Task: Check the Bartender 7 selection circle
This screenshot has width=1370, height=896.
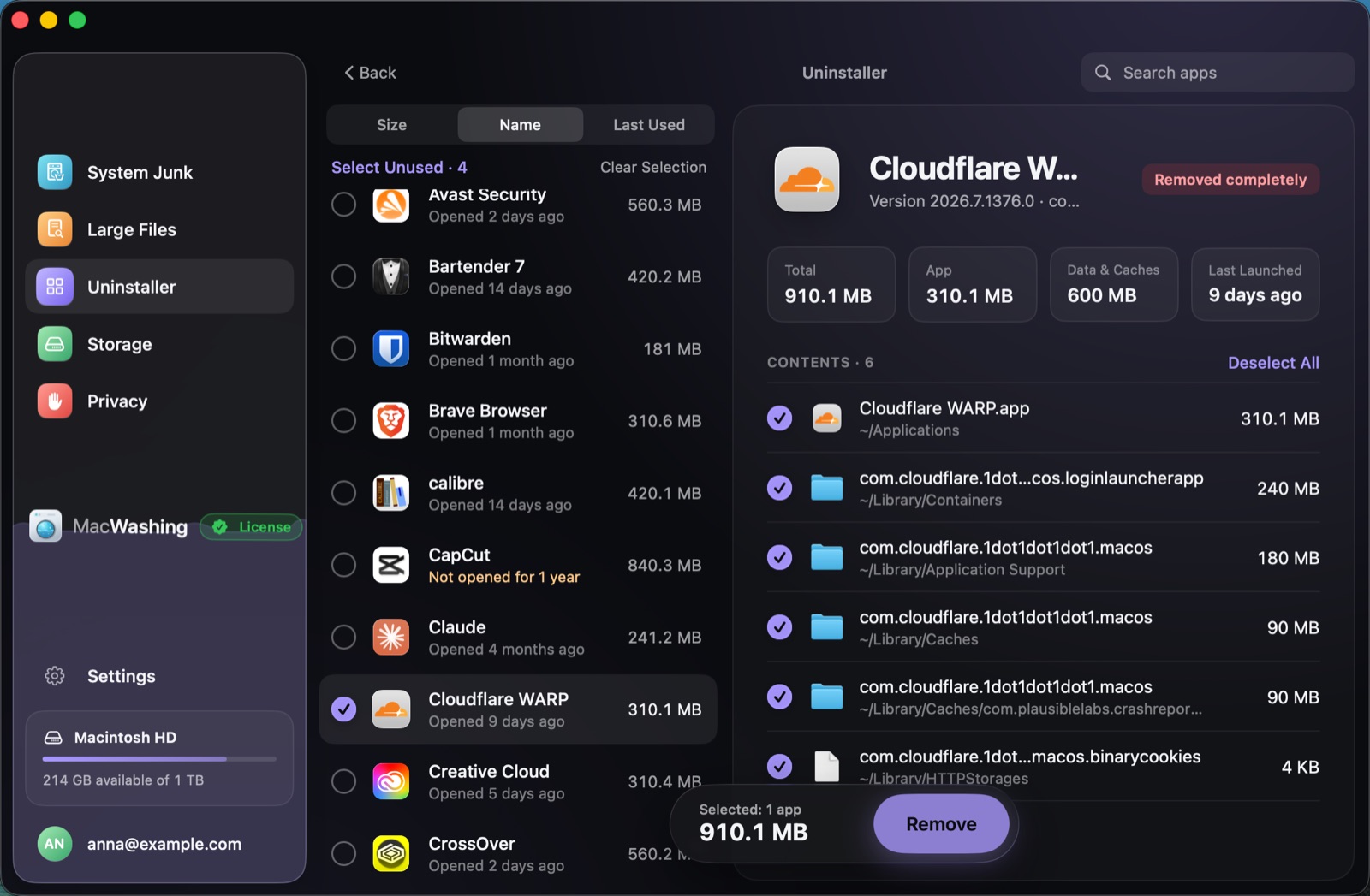Action: (x=344, y=276)
